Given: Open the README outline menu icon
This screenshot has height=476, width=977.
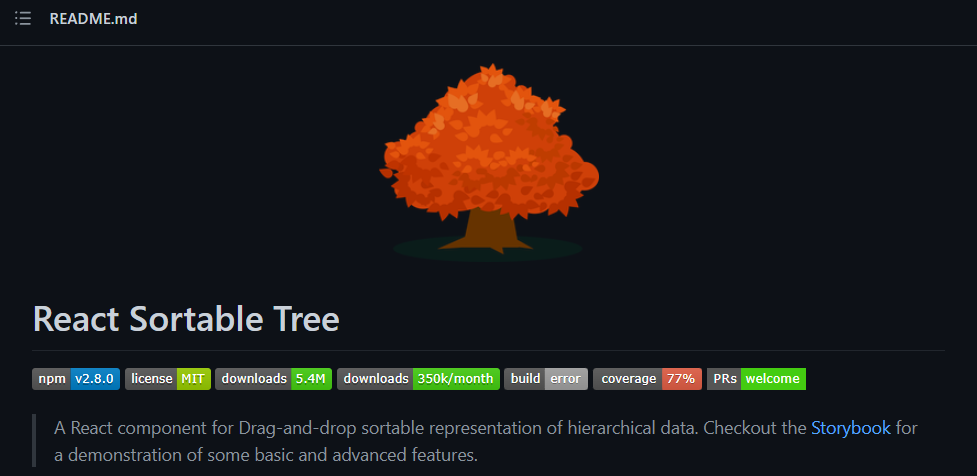Looking at the screenshot, I should (x=23, y=19).
